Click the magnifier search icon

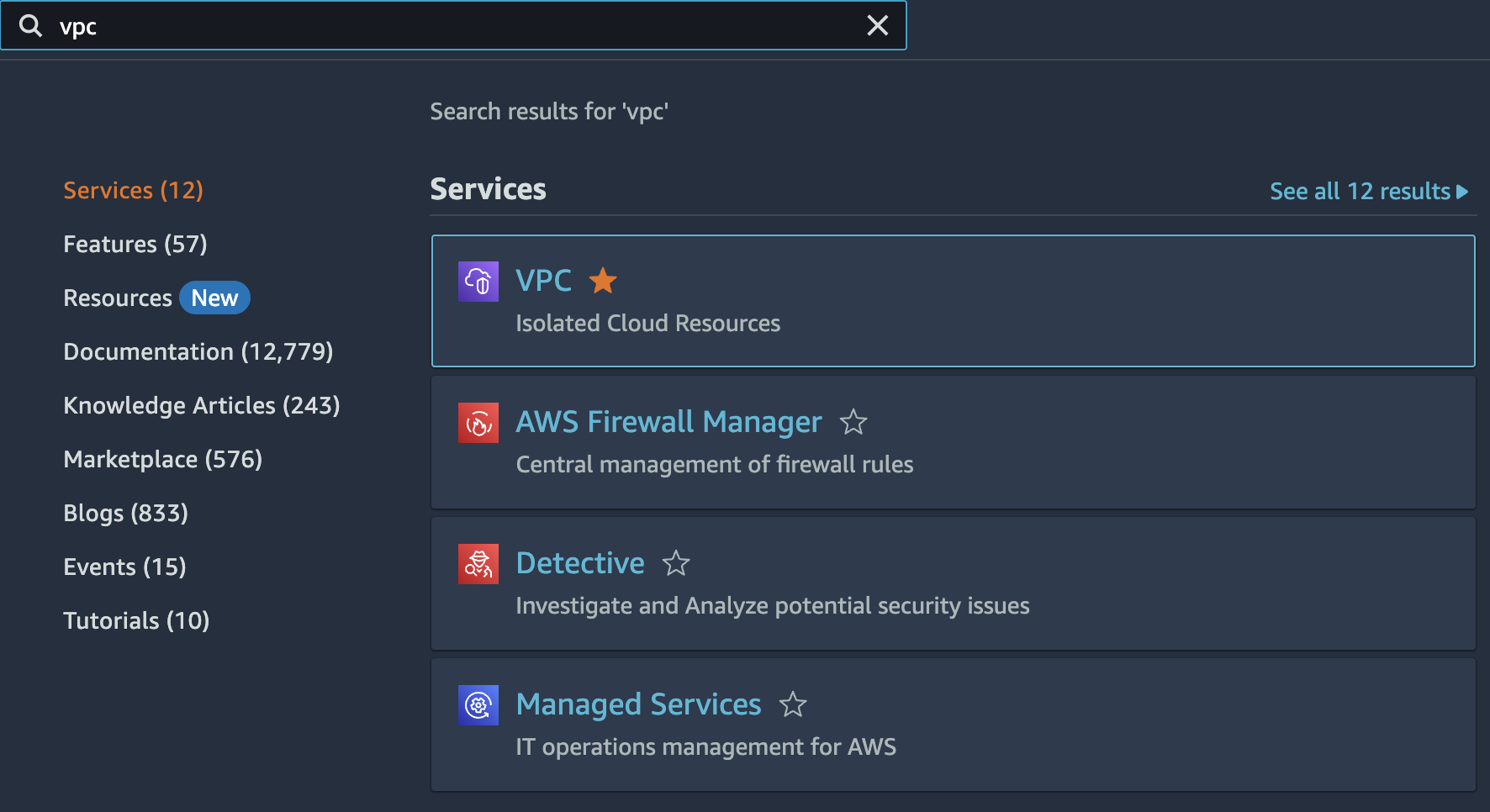[x=30, y=26]
